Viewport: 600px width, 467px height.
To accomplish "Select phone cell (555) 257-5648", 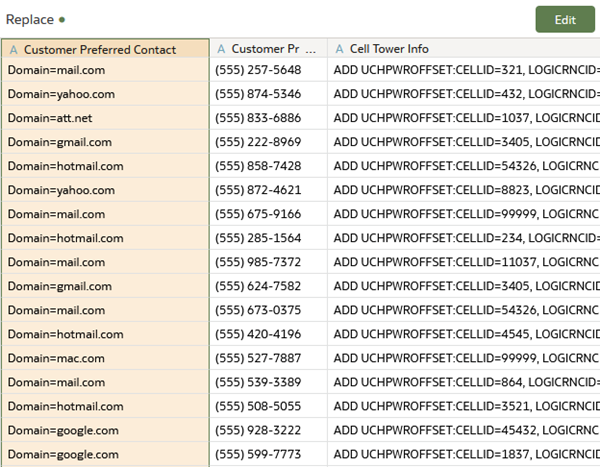I will coord(269,70).
